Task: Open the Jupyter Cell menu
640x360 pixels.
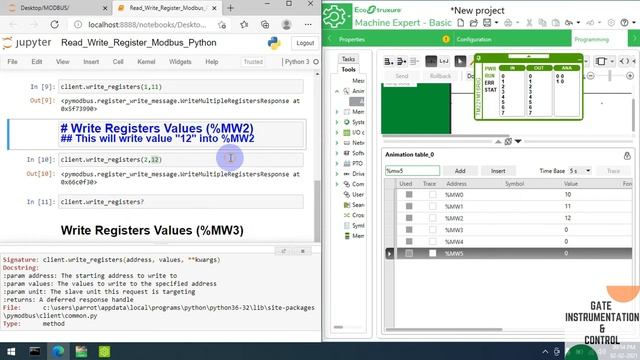Action: click(x=118, y=62)
